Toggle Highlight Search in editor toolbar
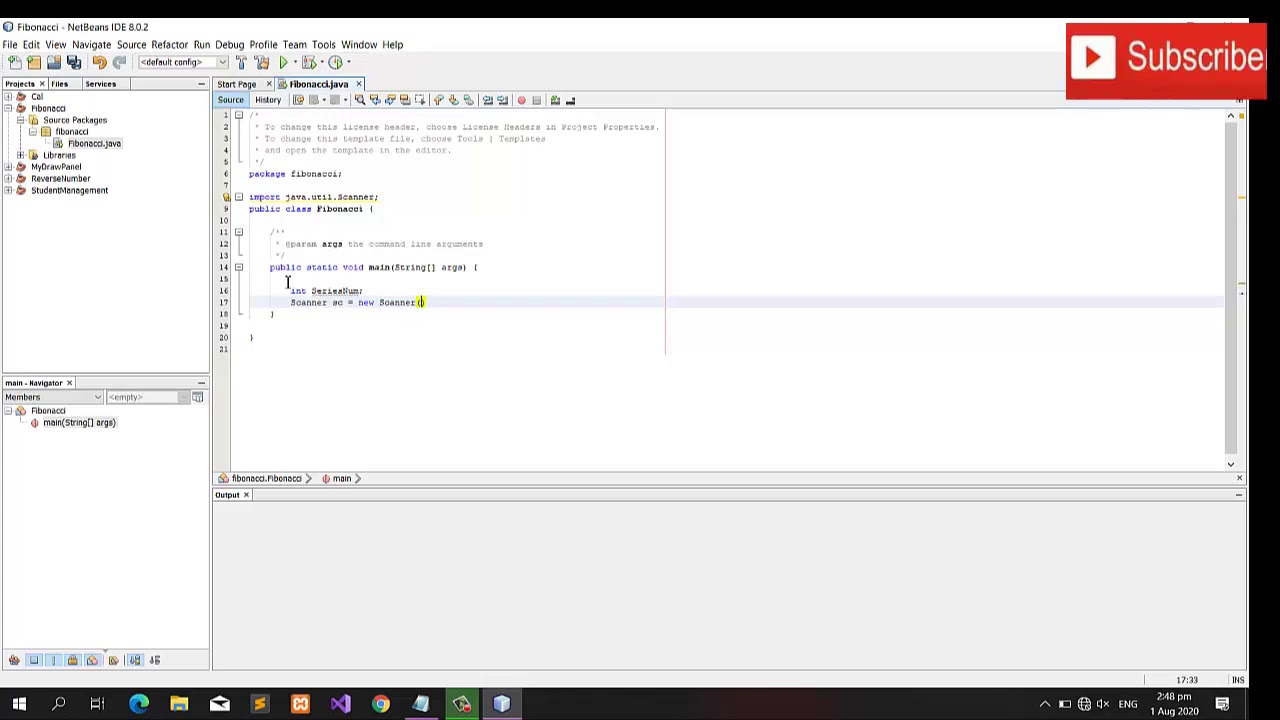Screen dimensions: 1280x720 pyautogui.click(x=405, y=100)
